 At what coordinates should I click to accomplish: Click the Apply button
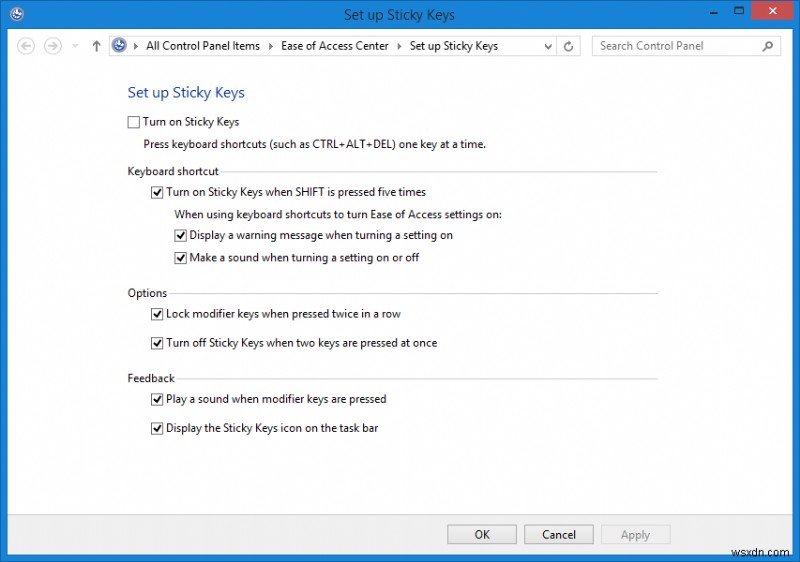(x=635, y=534)
